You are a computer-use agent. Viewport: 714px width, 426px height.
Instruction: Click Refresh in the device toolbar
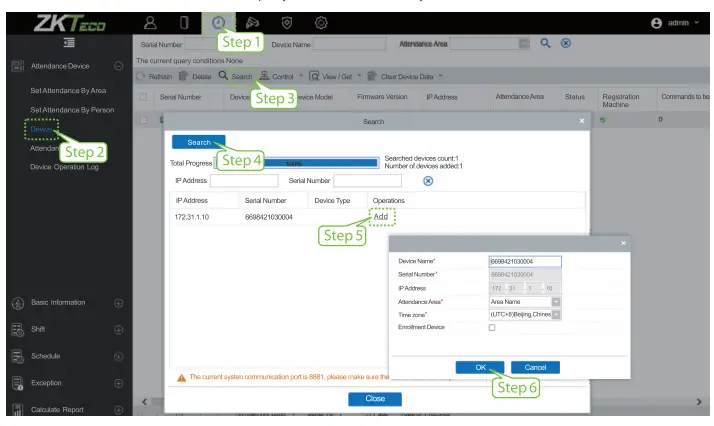click(155, 76)
